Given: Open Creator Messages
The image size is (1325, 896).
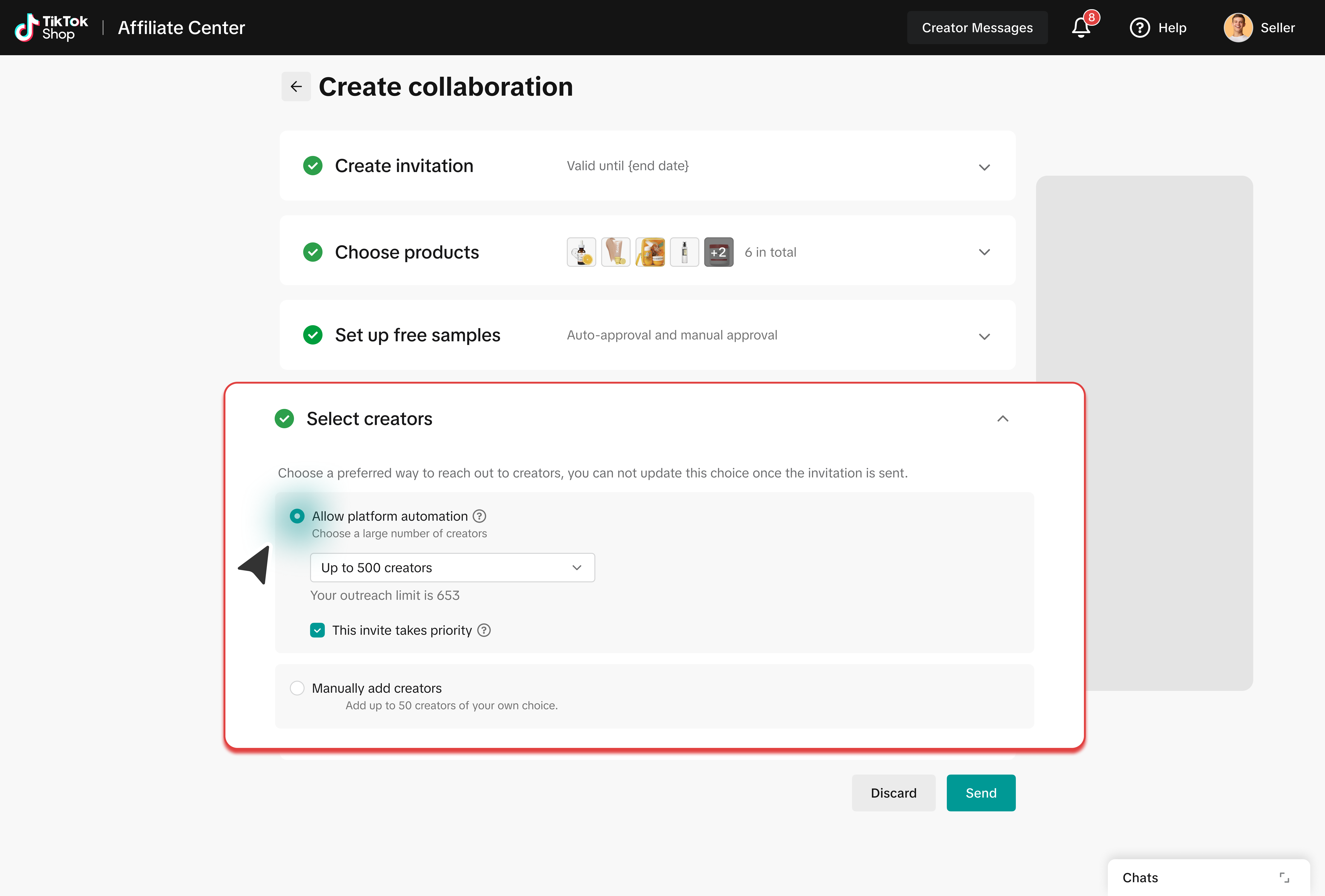Looking at the screenshot, I should click(x=977, y=27).
